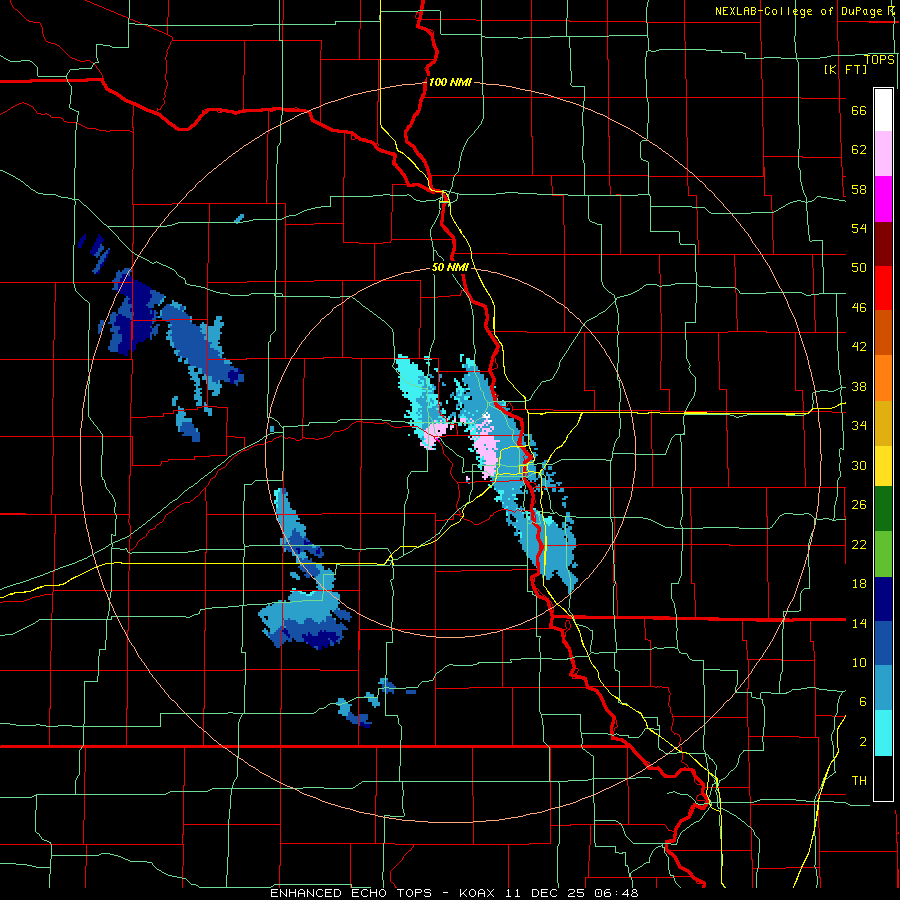Click the legend value 2
Screen dimensions: 900x900
863,742
